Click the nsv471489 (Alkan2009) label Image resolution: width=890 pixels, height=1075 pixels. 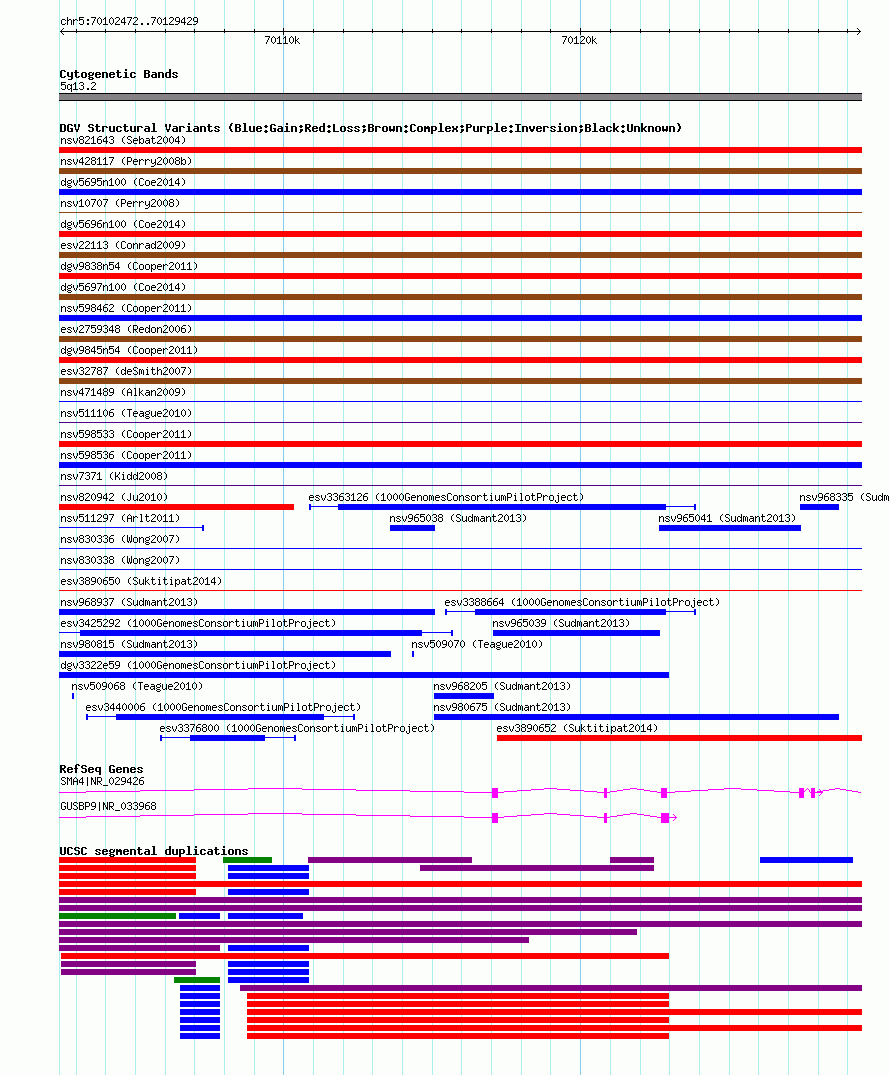tap(123, 392)
